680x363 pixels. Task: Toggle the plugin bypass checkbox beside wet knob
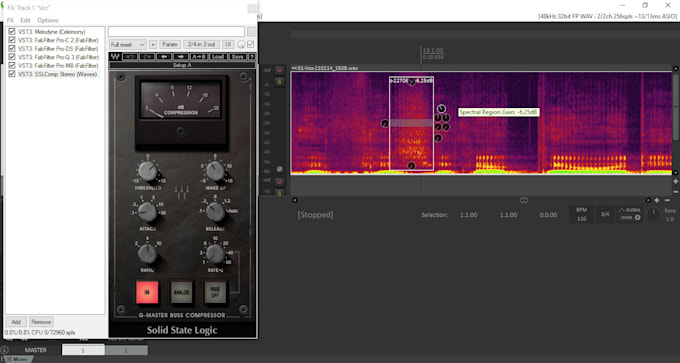tap(251, 44)
